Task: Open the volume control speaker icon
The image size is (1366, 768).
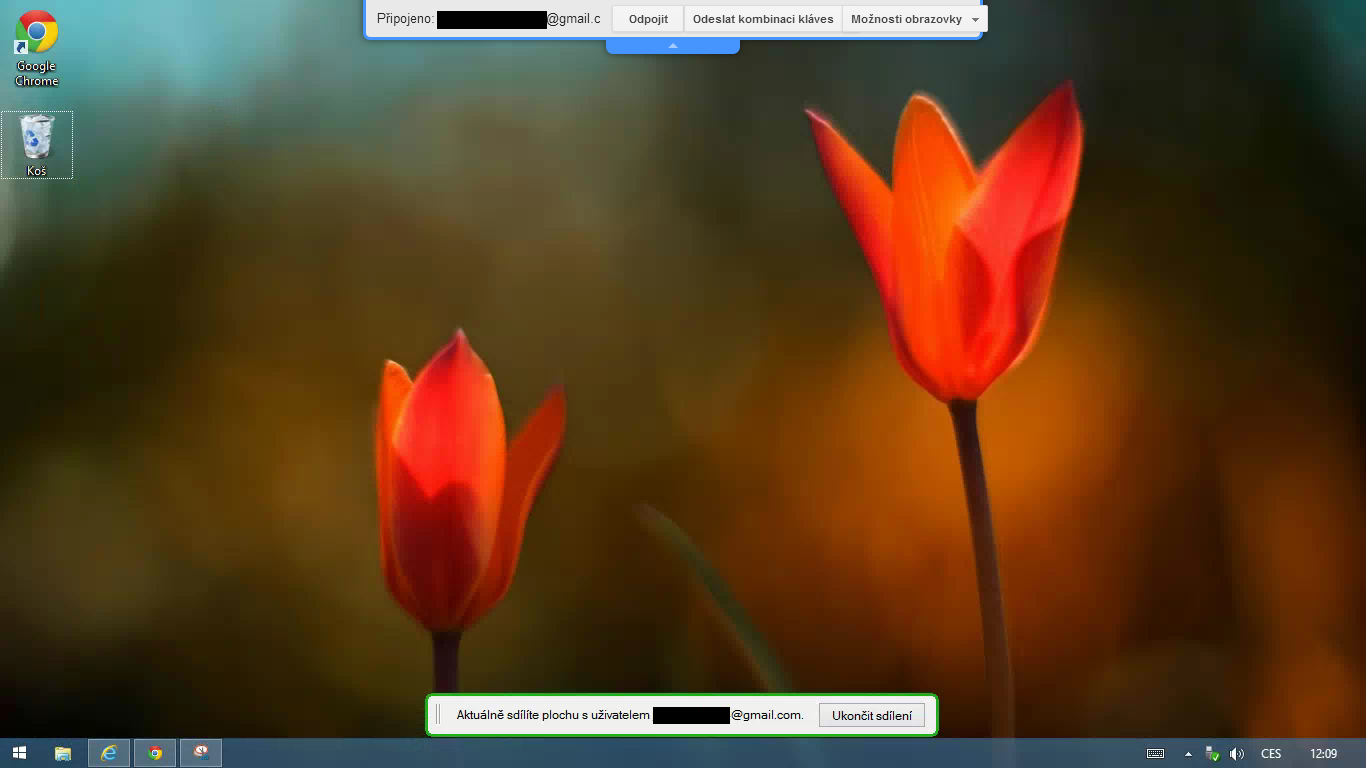Action: tap(1236, 753)
